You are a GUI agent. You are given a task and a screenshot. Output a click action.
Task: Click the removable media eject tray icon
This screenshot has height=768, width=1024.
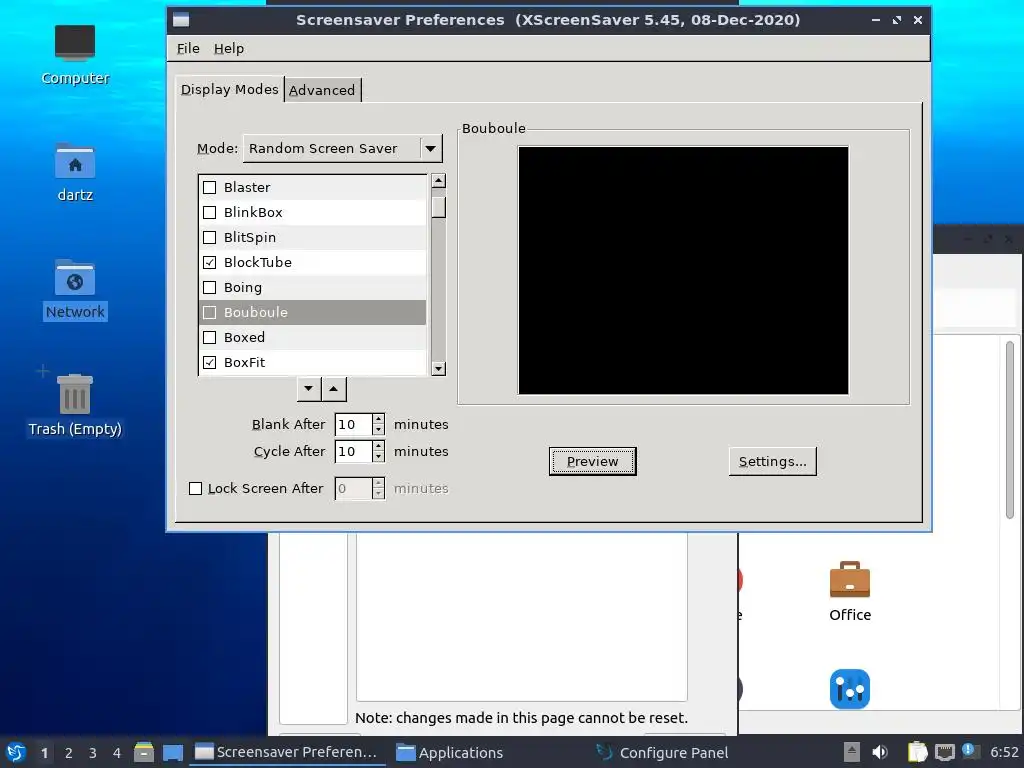coord(851,752)
